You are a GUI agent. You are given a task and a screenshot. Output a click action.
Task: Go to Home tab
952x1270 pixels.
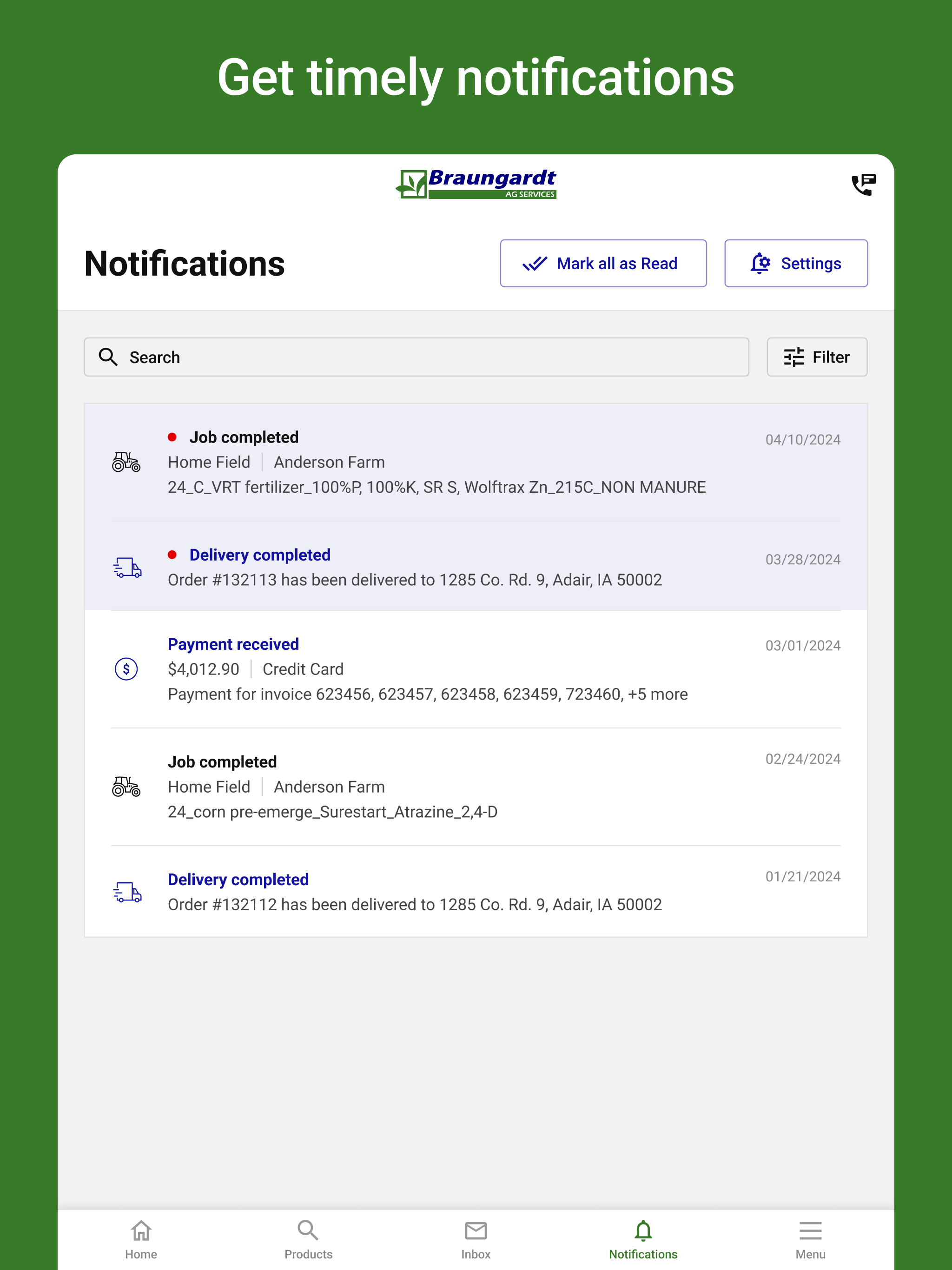141,1240
